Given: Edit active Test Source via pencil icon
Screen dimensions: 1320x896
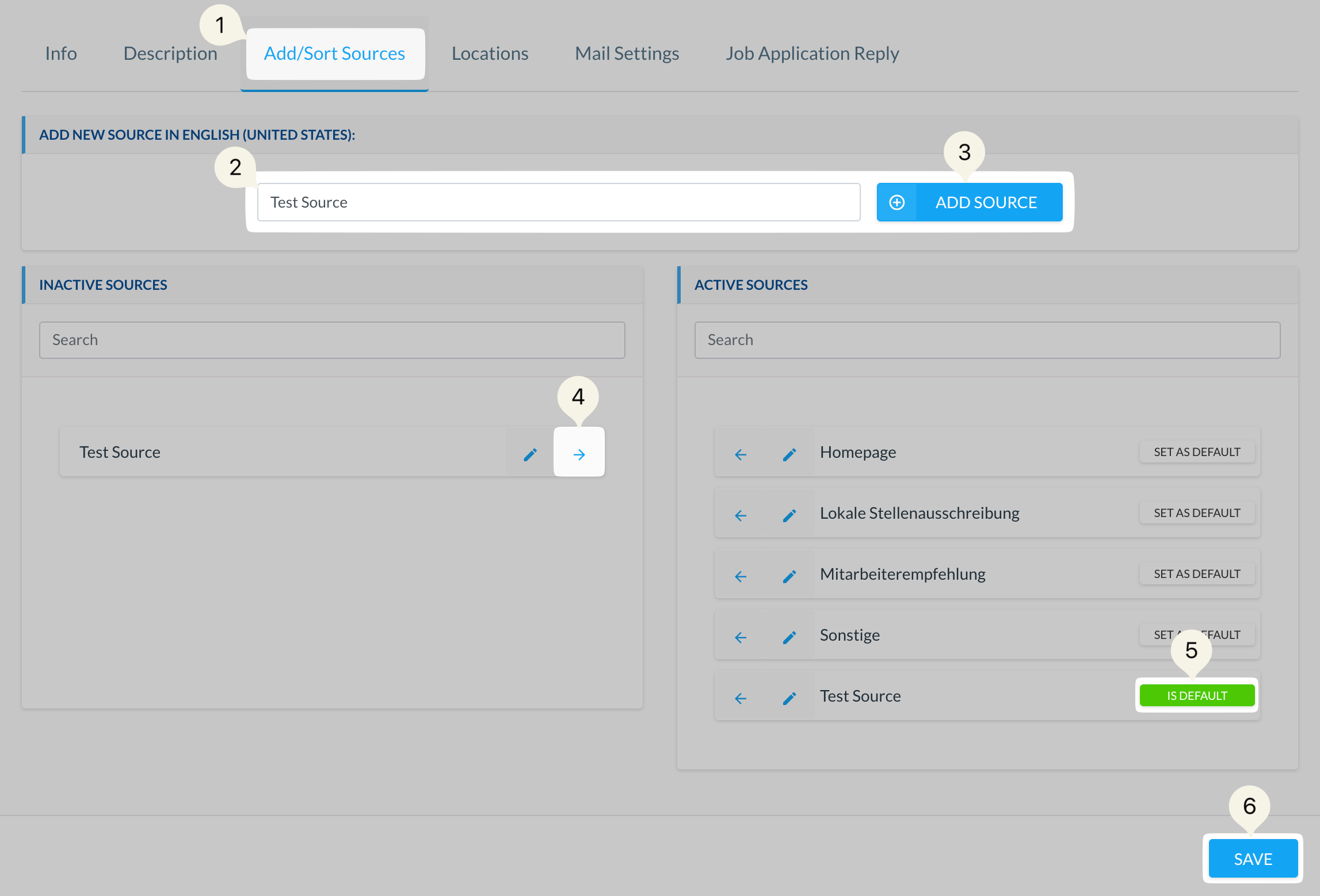Looking at the screenshot, I should (x=789, y=698).
